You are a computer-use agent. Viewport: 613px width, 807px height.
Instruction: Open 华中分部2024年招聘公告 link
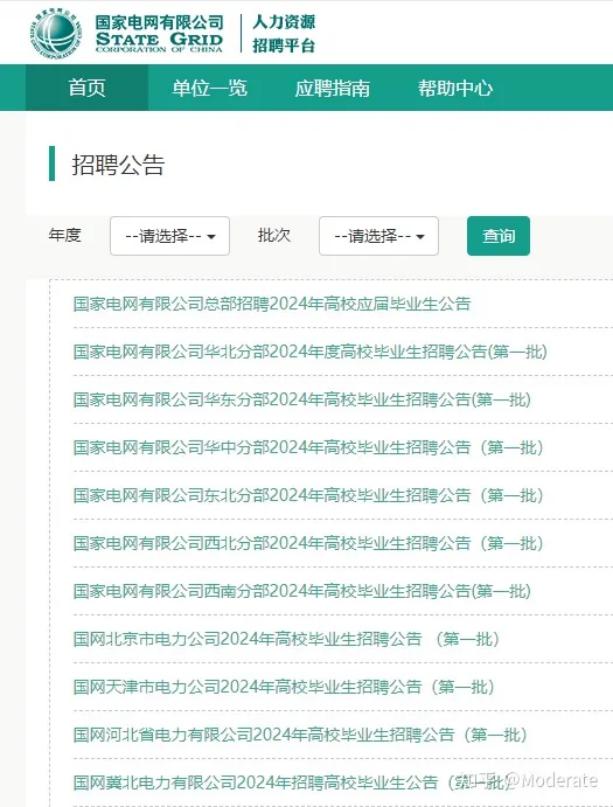[308, 447]
